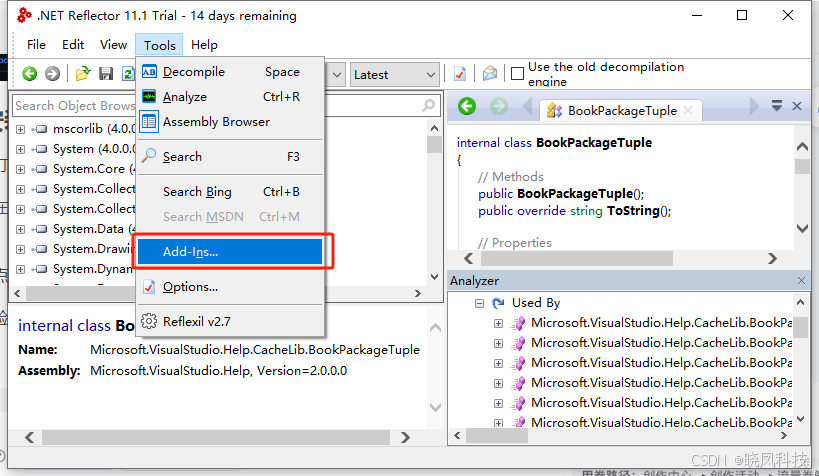The width and height of the screenshot is (819, 476).
Task: Collapse the Used By node
Action: [x=479, y=303]
